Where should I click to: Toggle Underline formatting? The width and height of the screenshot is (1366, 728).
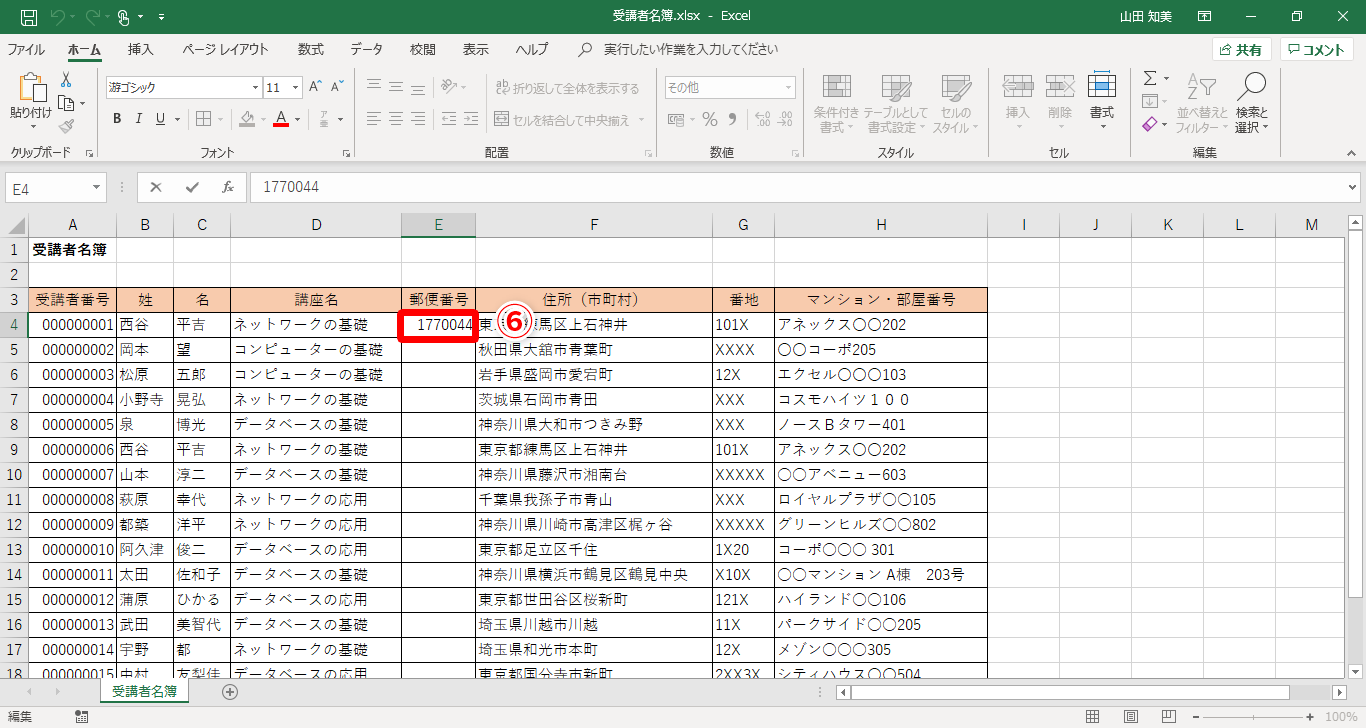pos(161,119)
